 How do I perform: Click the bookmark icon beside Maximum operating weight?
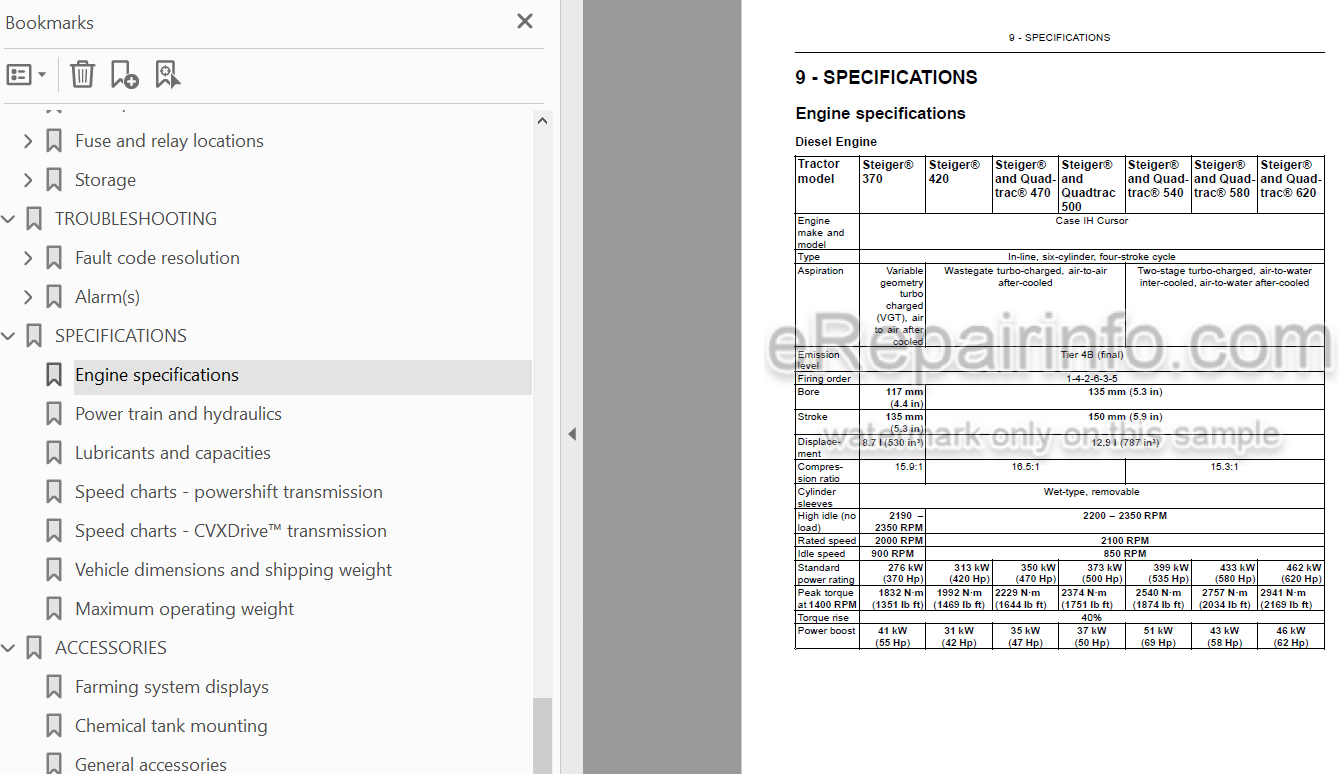(x=54, y=609)
